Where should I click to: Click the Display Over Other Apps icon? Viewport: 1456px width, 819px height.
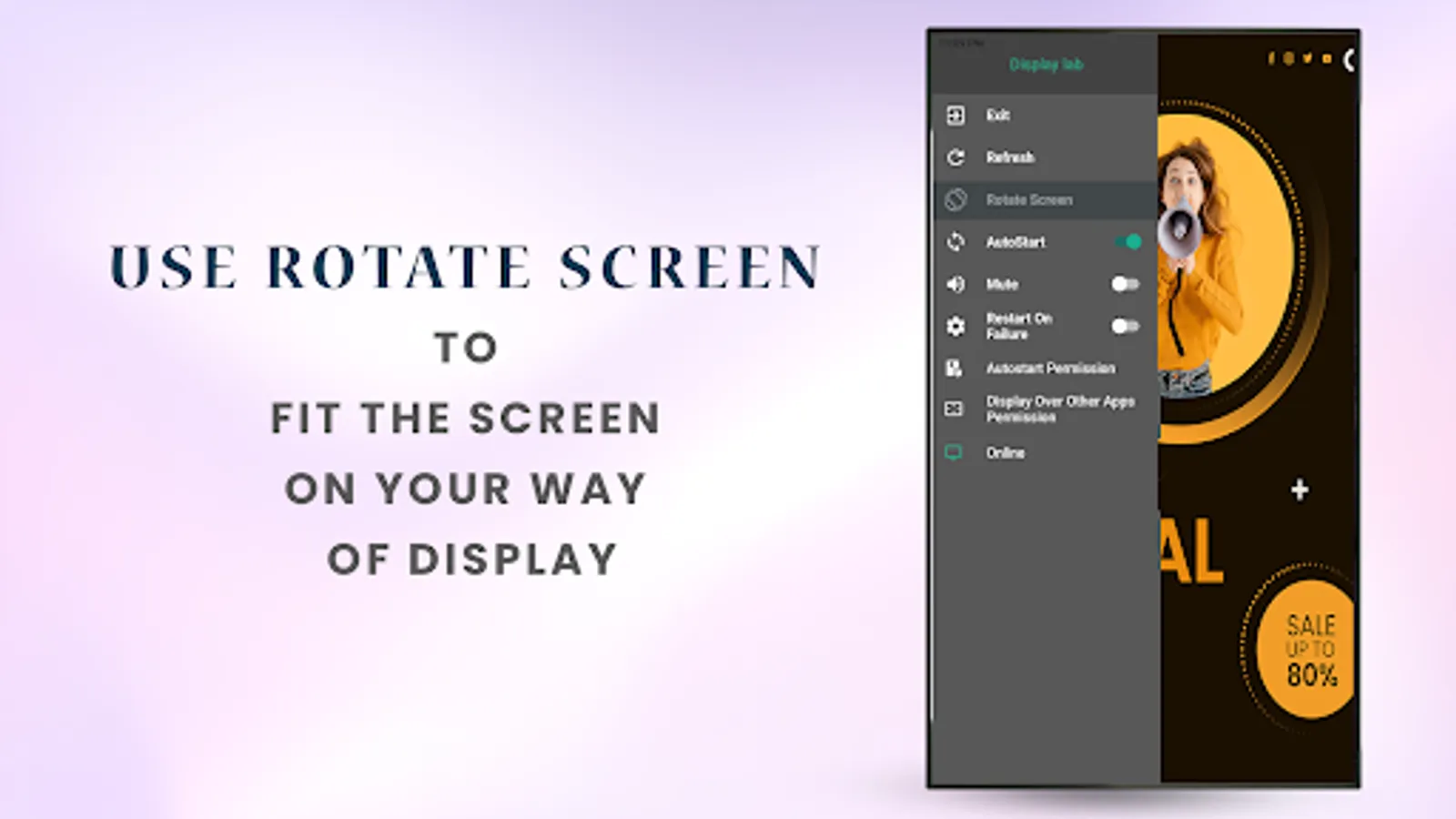coord(955,409)
